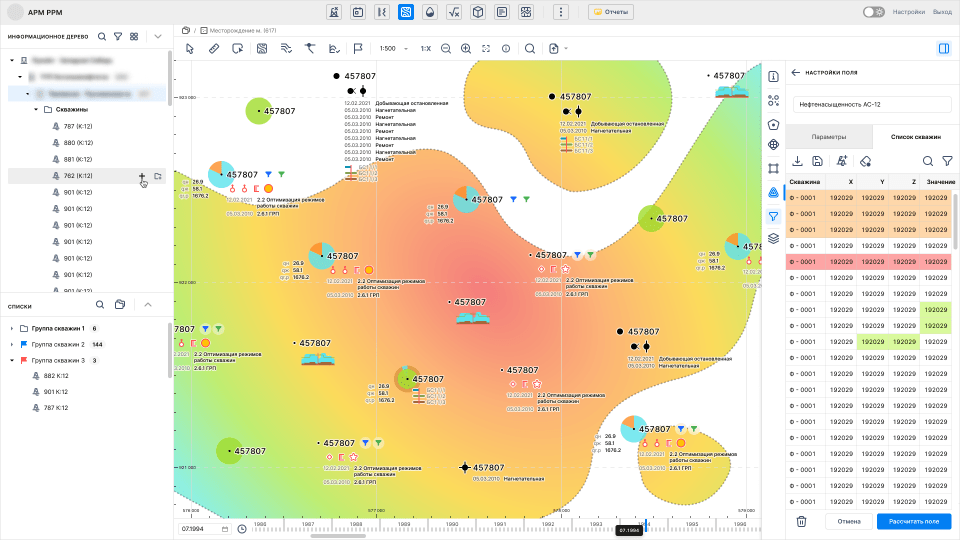The image size is (960, 540).
Task: Click the flag marker tool
Action: coord(357,48)
